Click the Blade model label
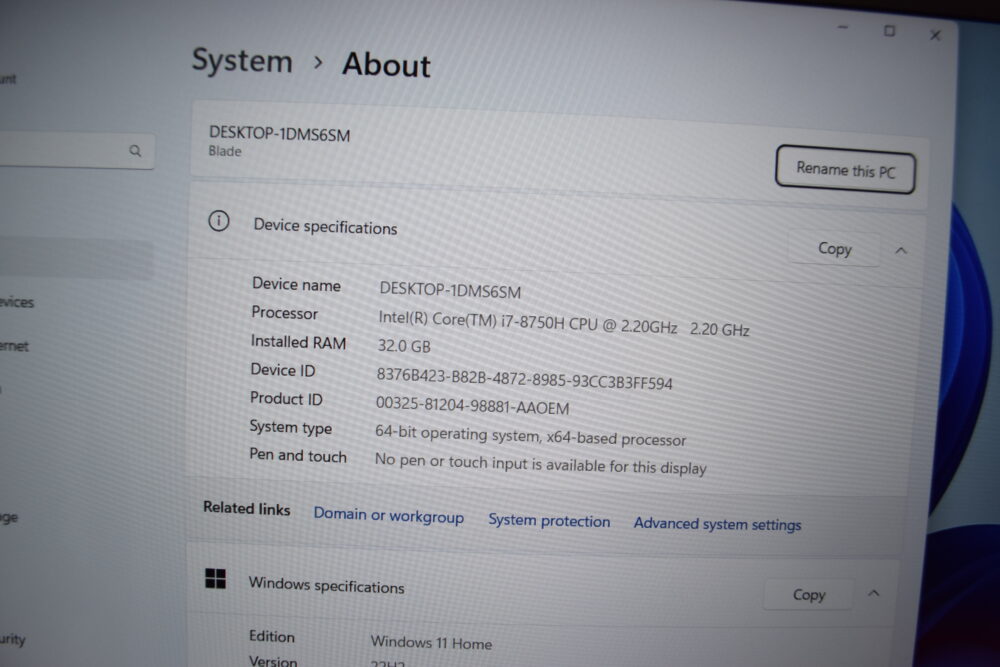The height and width of the screenshot is (667, 1000). [225, 151]
